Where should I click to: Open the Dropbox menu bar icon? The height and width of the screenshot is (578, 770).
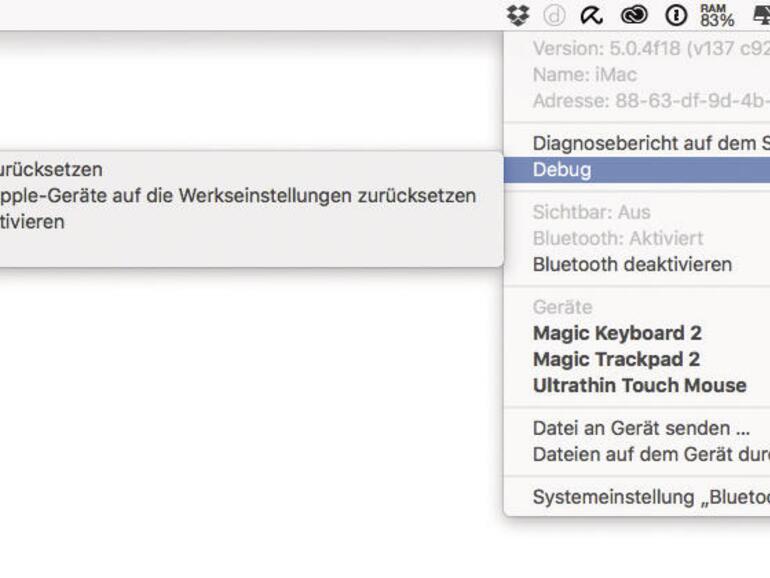point(518,15)
